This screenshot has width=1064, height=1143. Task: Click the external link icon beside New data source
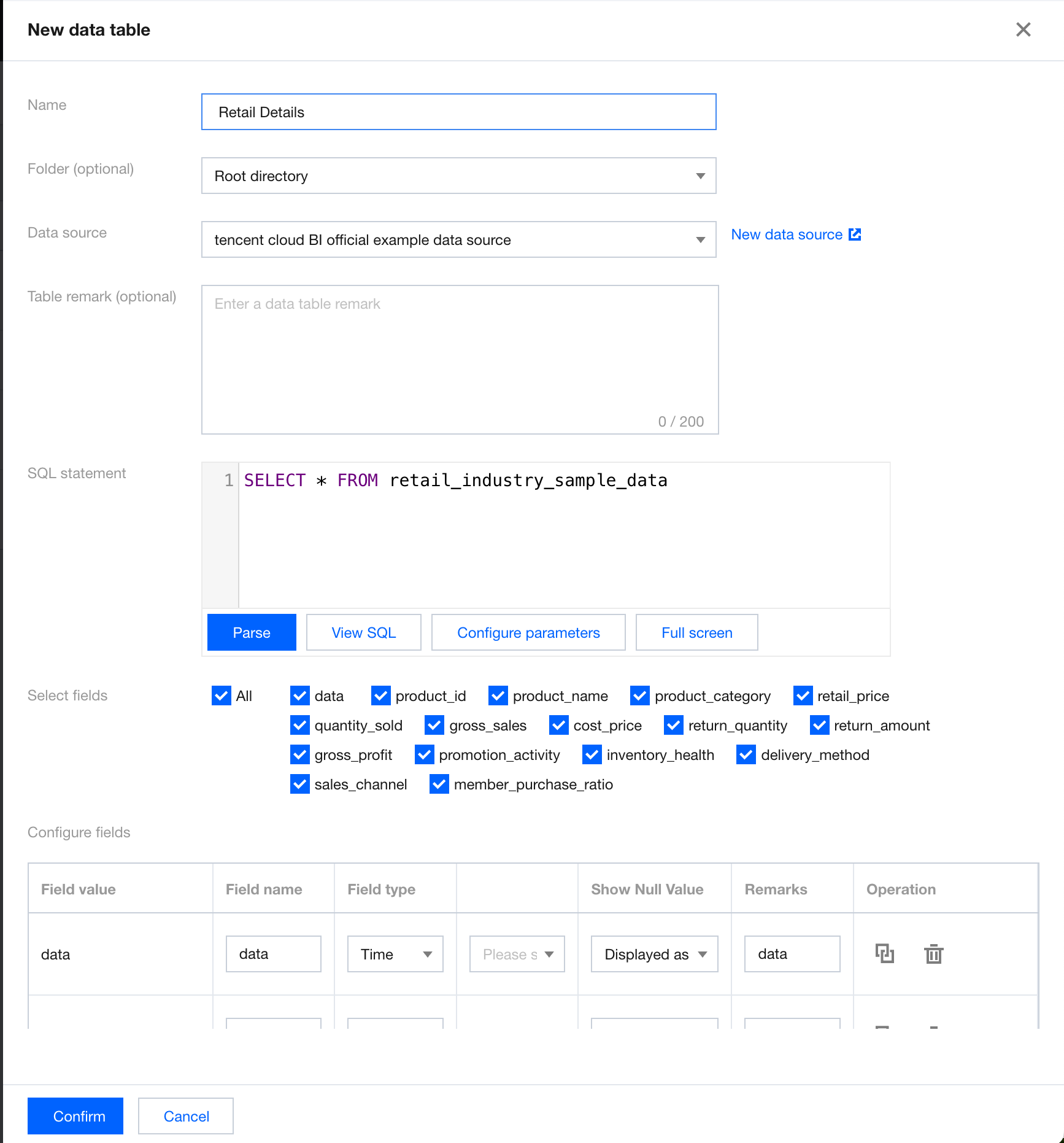pyautogui.click(x=855, y=234)
